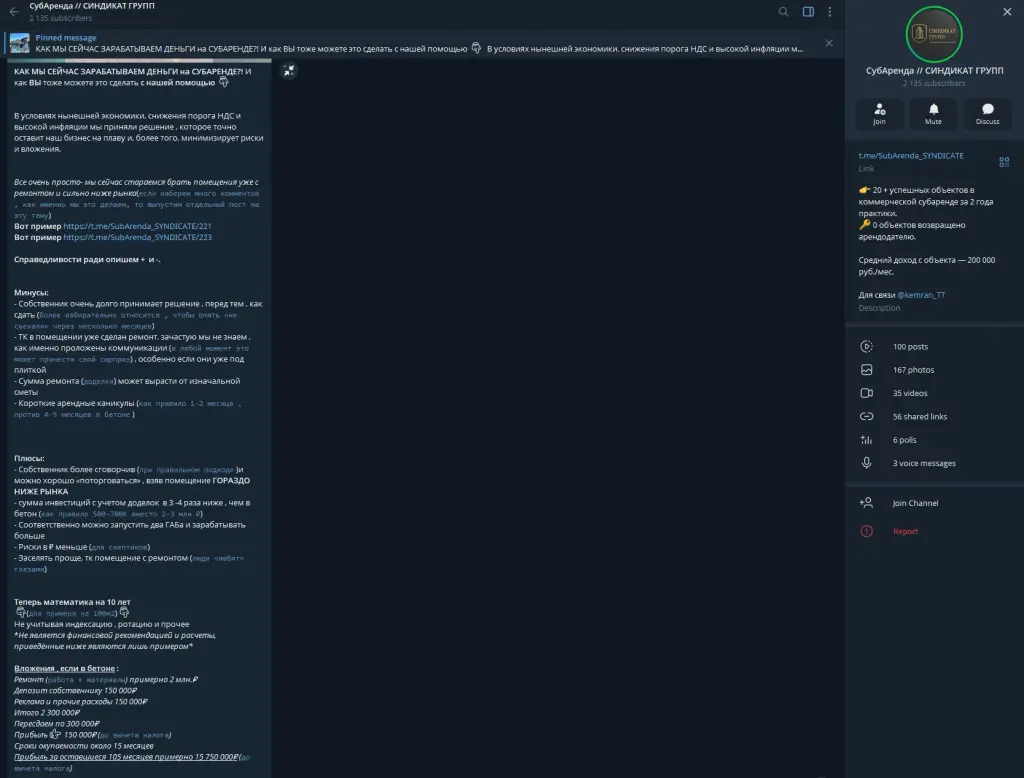Open the SubArenda_SYNDICATE/223 example link
The width and height of the screenshot is (1024, 778).
(x=137, y=237)
